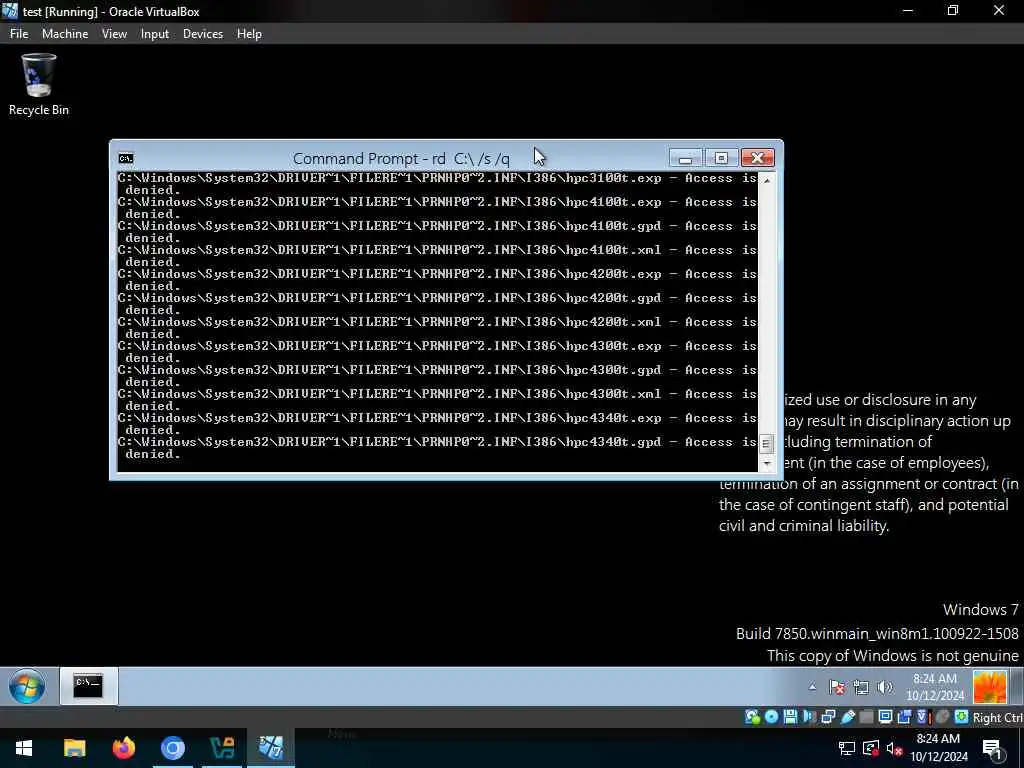1024x768 pixels.
Task: Click VirtualBox mouse integration indicator
Action: 942,717
